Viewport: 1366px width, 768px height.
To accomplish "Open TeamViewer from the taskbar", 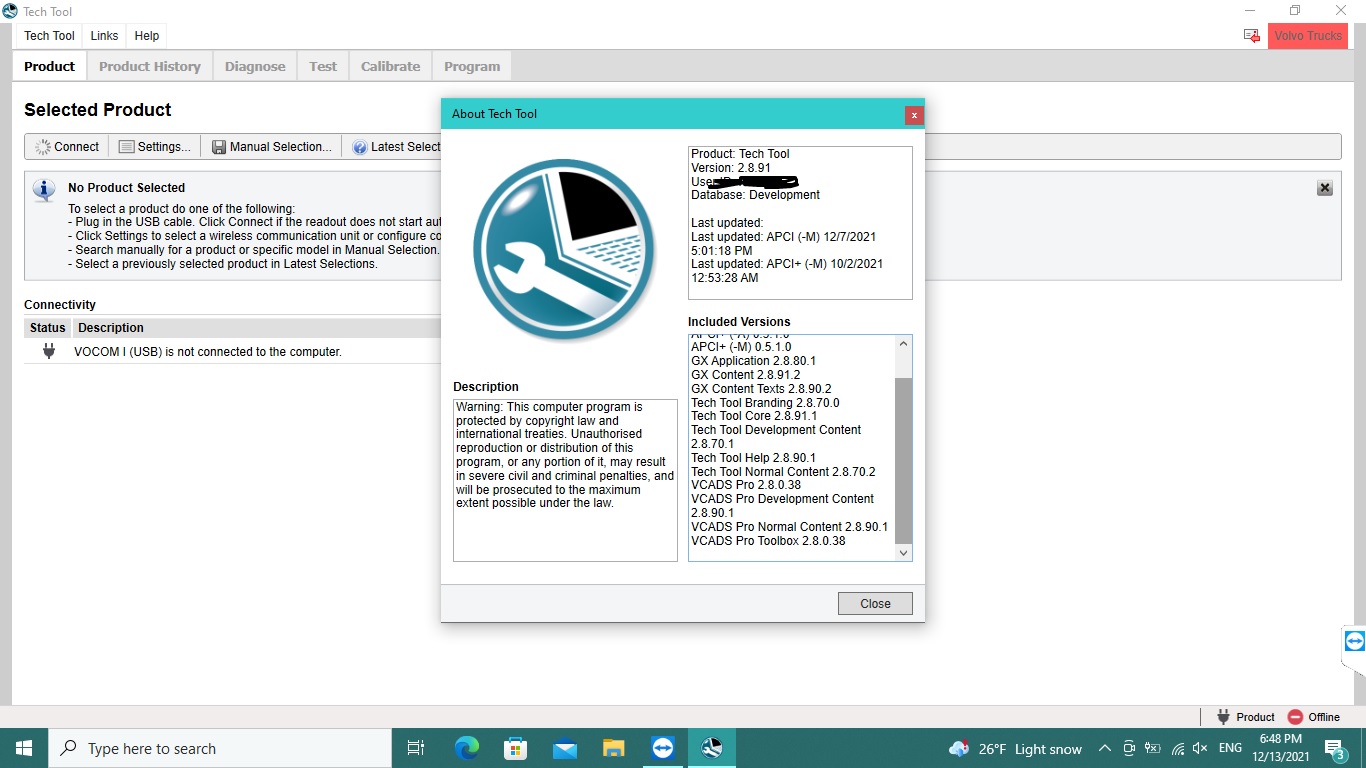I will coord(662,748).
